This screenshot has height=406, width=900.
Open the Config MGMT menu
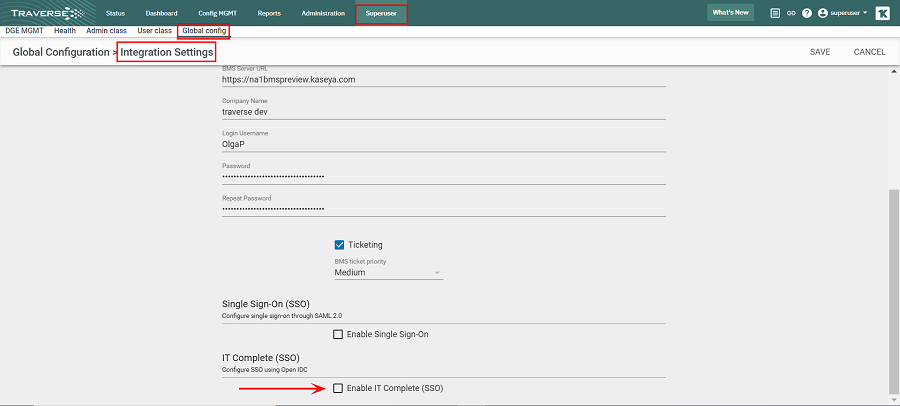tap(218, 13)
